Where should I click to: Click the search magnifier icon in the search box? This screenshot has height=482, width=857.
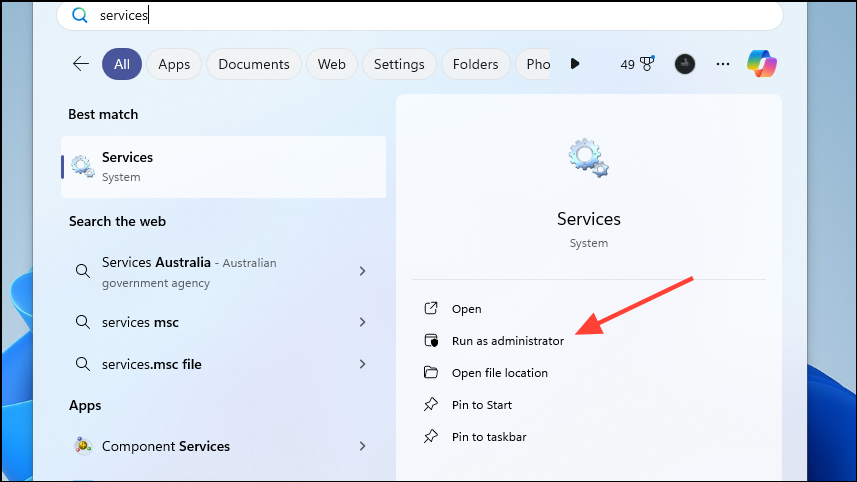point(80,15)
